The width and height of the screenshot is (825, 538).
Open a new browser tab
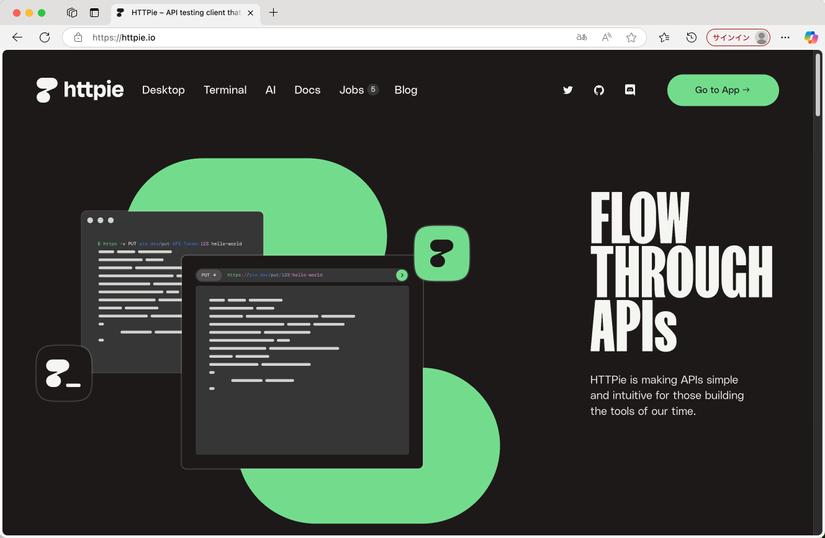273,13
